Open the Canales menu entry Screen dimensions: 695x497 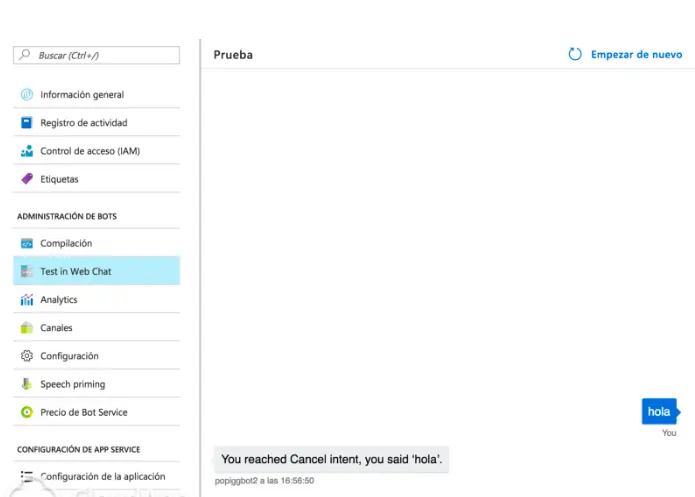[56, 328]
